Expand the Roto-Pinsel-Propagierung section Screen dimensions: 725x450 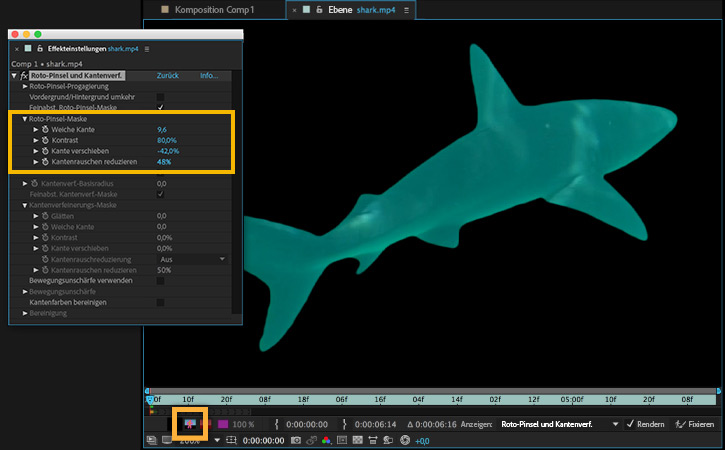tap(26, 87)
